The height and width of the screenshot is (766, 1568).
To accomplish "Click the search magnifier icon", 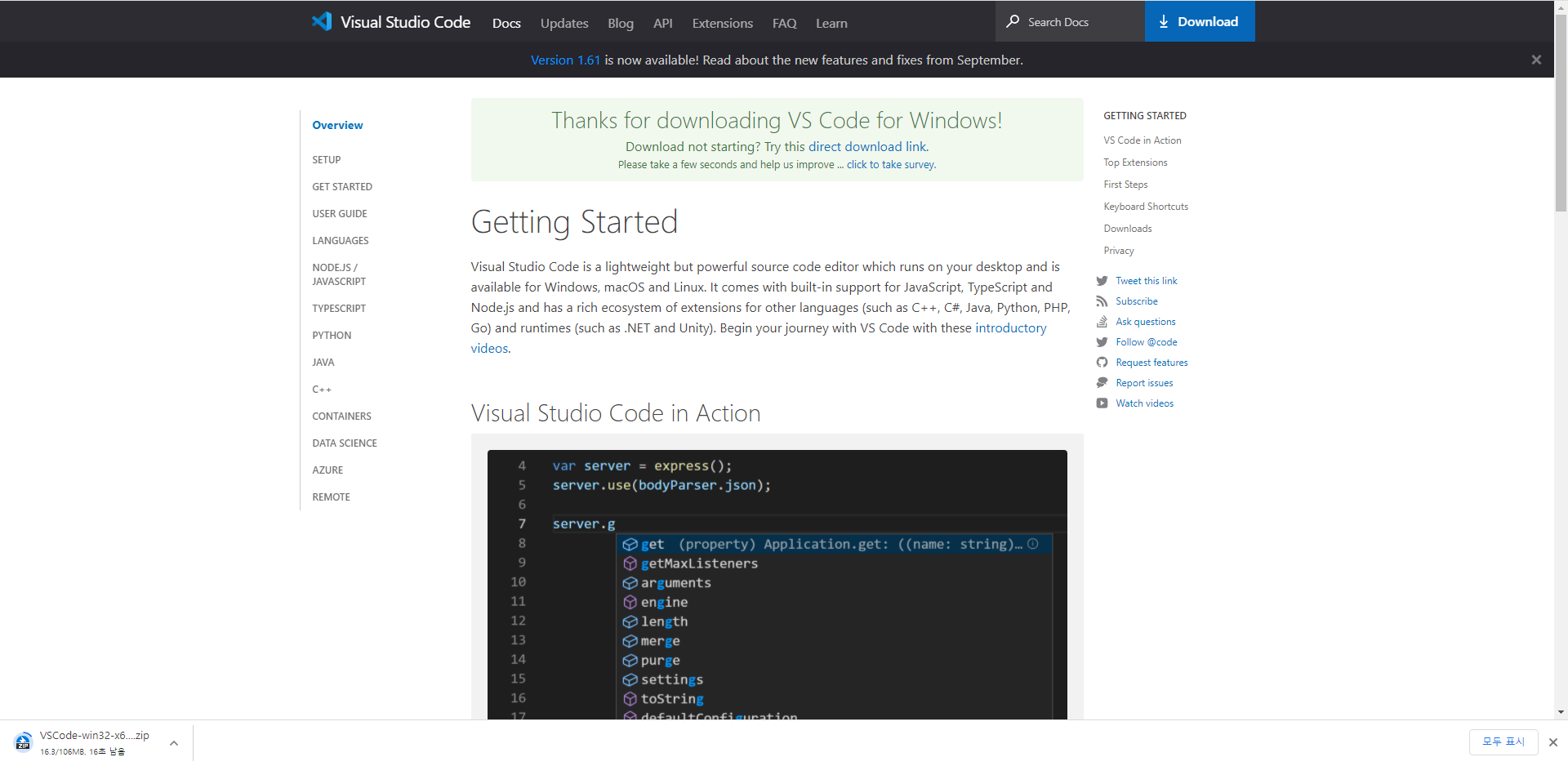I will 1013,21.
